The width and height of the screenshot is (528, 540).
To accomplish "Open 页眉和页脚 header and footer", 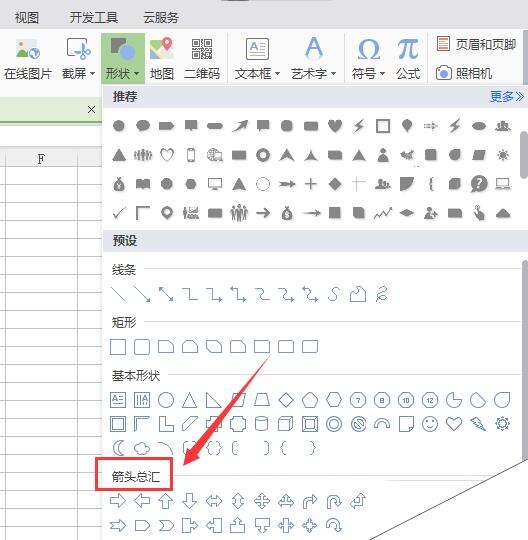I will tap(476, 44).
